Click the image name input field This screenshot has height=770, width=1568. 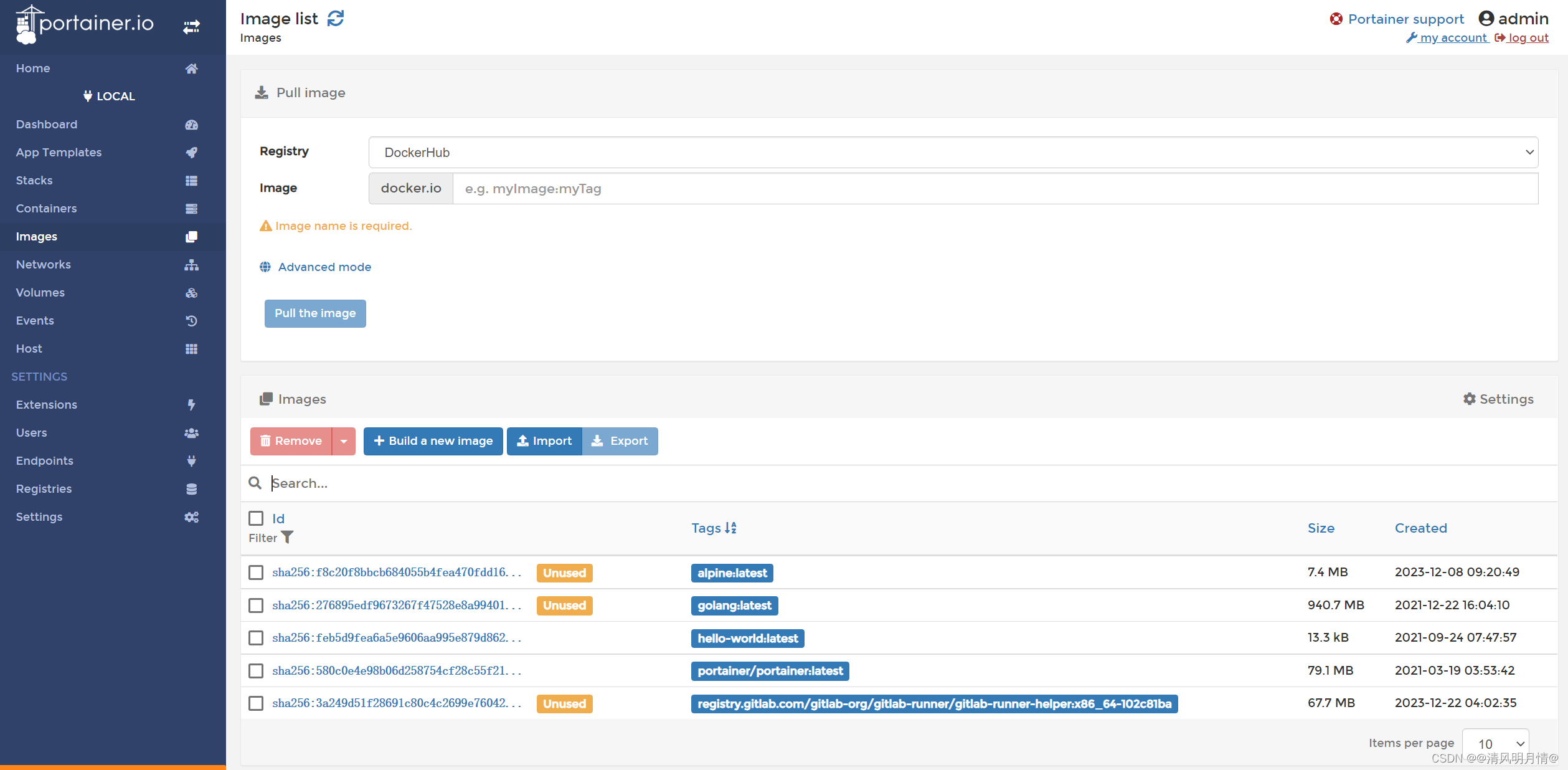click(995, 189)
